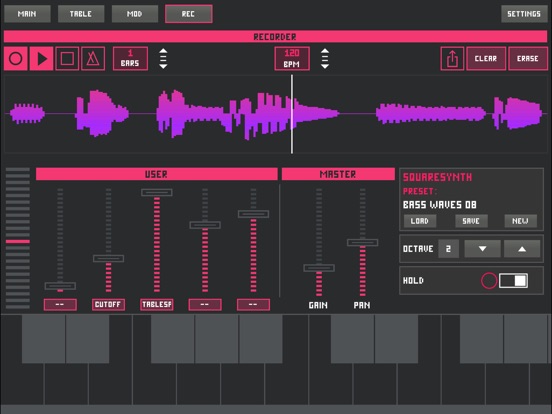
Task: Raise BPM with the up arrow
Action: (x=325, y=51)
